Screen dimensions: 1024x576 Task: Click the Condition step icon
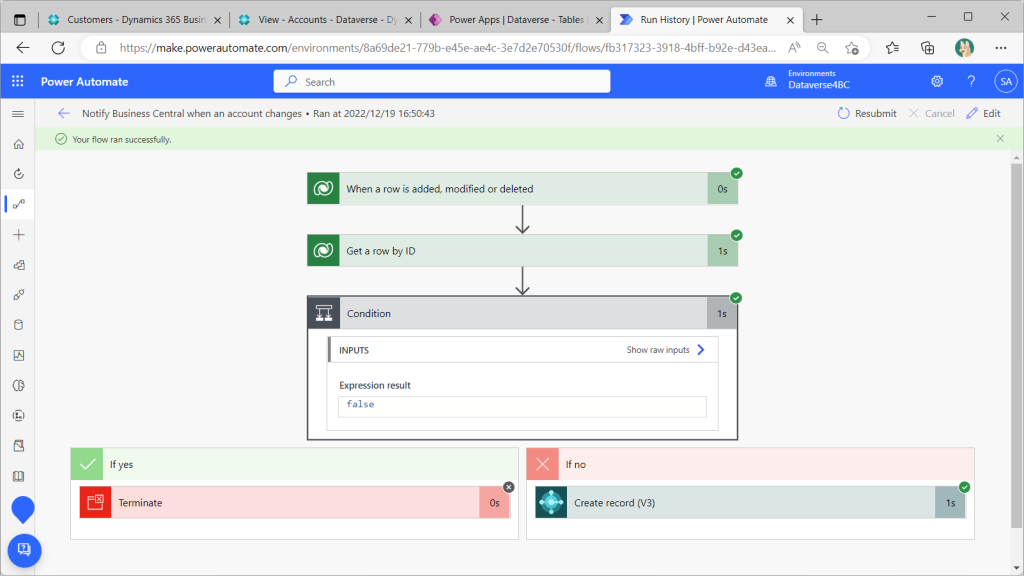[324, 313]
